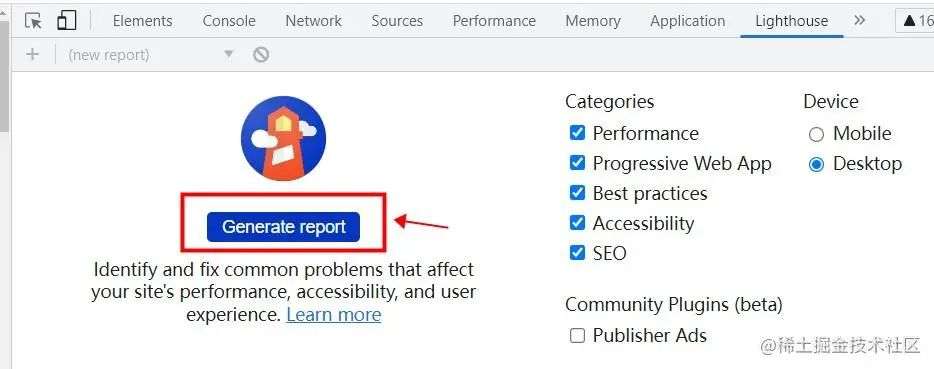The height and width of the screenshot is (369, 934).
Task: Select the Desktop device option
Action: click(x=816, y=165)
